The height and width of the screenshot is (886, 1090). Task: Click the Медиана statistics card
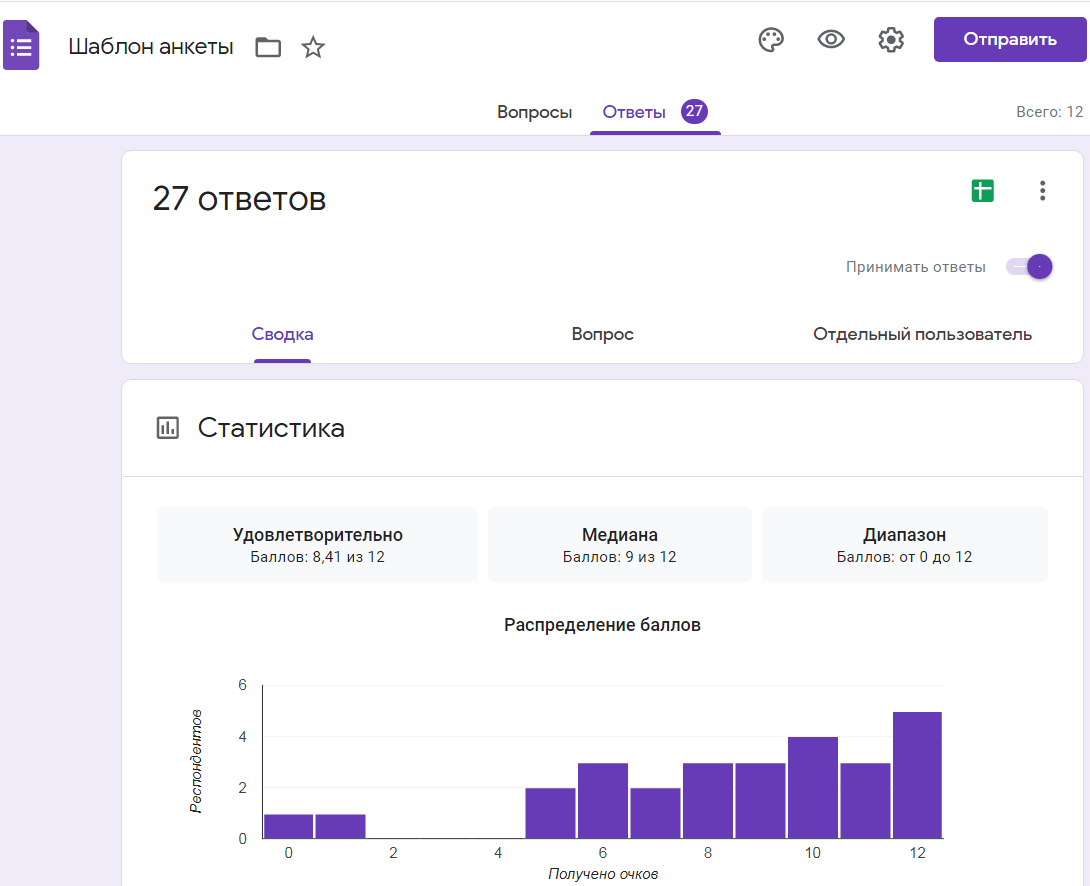pyautogui.click(x=619, y=545)
